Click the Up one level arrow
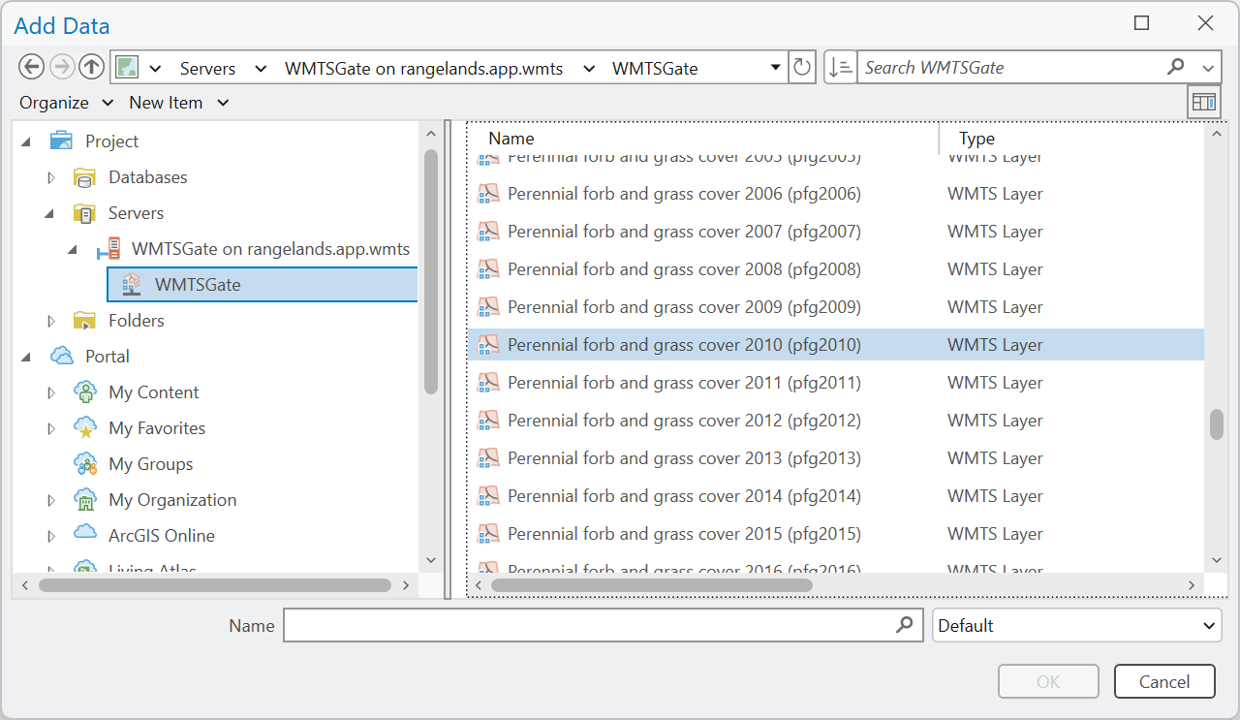The width and height of the screenshot is (1240, 720). point(91,67)
